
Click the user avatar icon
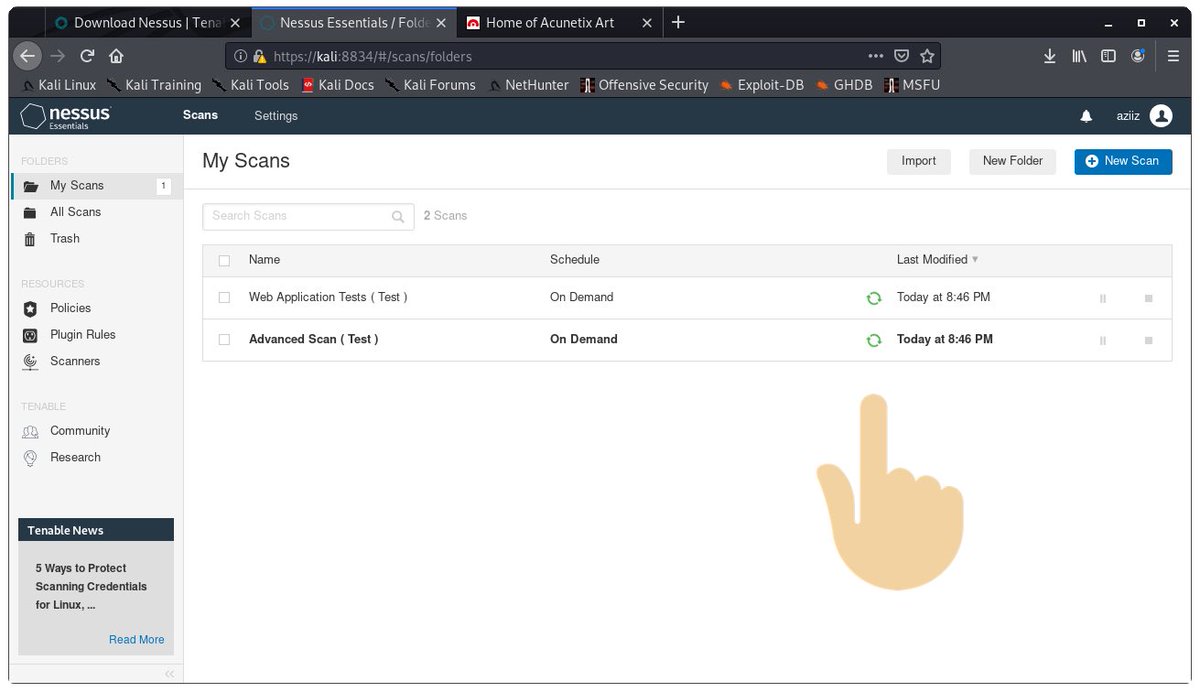(1161, 116)
